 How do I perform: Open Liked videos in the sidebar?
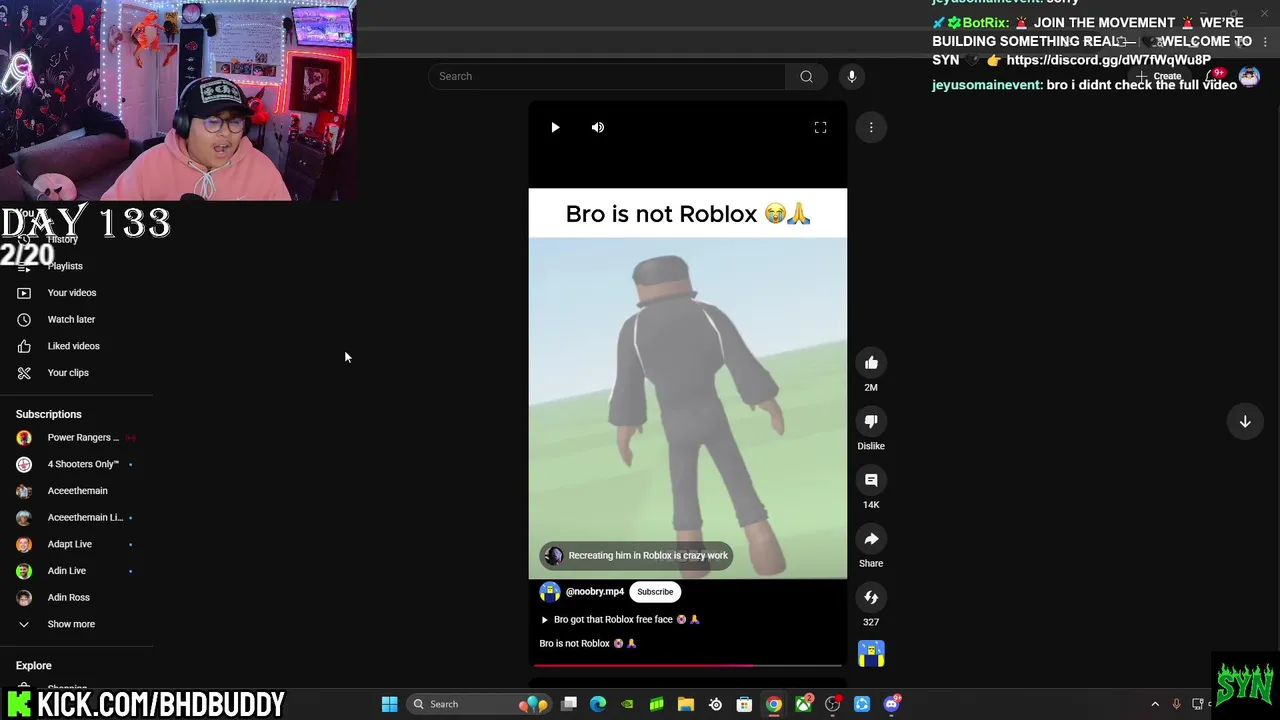click(x=76, y=346)
